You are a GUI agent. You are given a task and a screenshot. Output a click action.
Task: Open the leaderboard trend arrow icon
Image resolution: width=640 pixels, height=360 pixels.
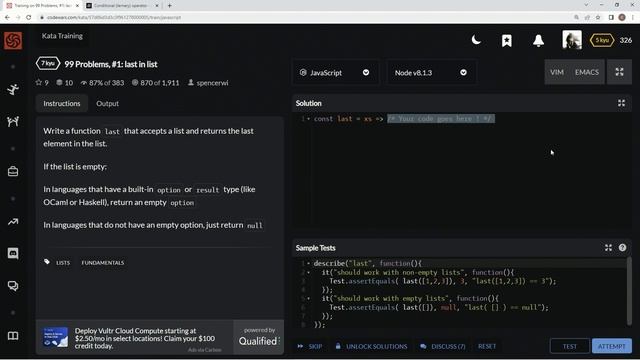(13, 222)
